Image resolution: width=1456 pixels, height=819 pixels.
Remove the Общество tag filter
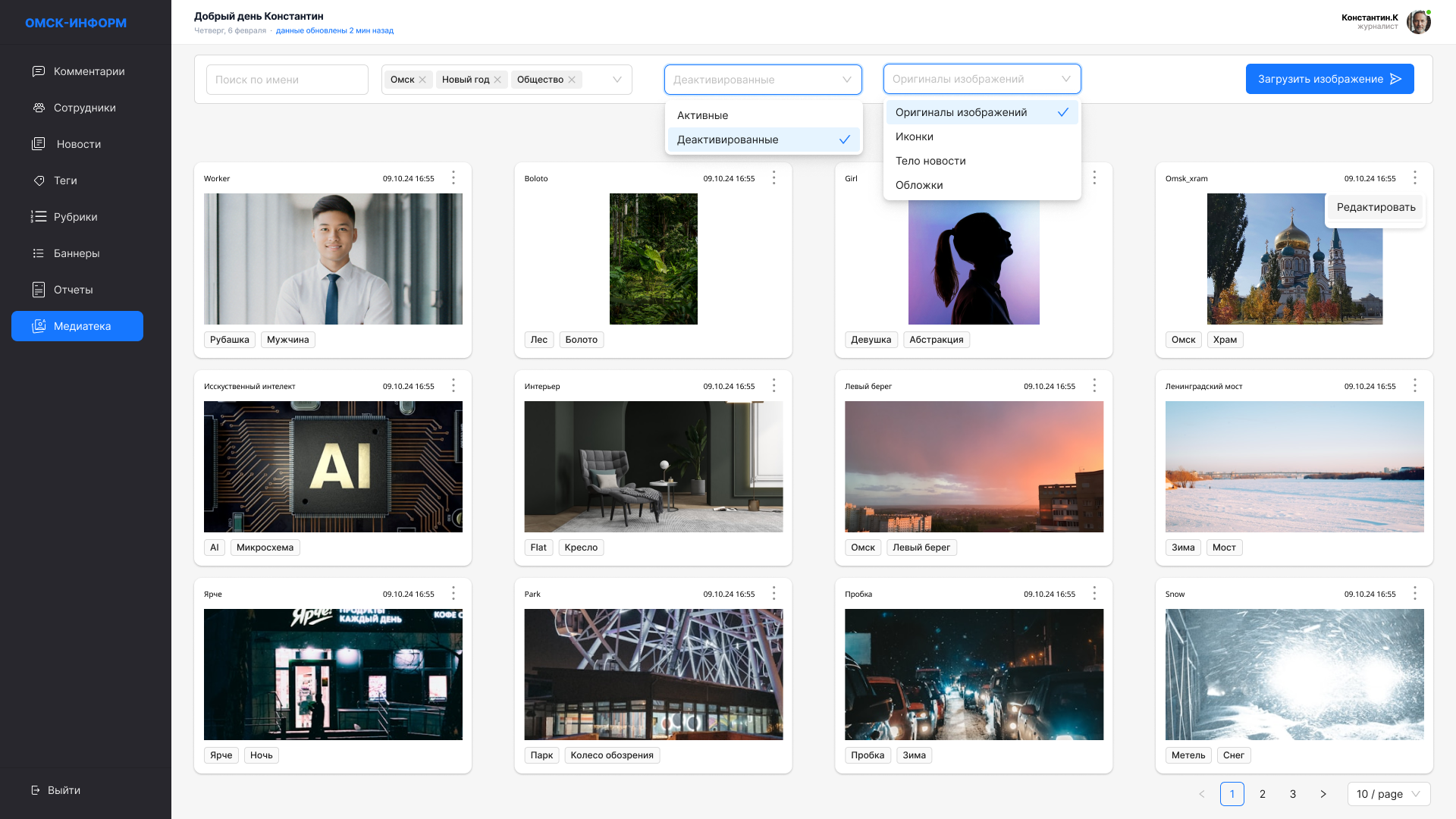(x=572, y=80)
